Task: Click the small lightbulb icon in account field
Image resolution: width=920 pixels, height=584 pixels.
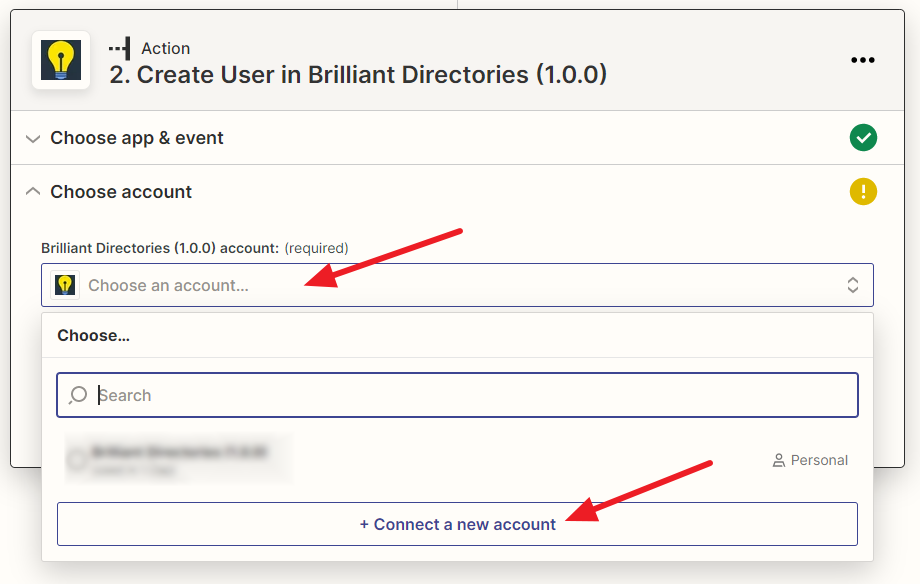Action: 65,285
